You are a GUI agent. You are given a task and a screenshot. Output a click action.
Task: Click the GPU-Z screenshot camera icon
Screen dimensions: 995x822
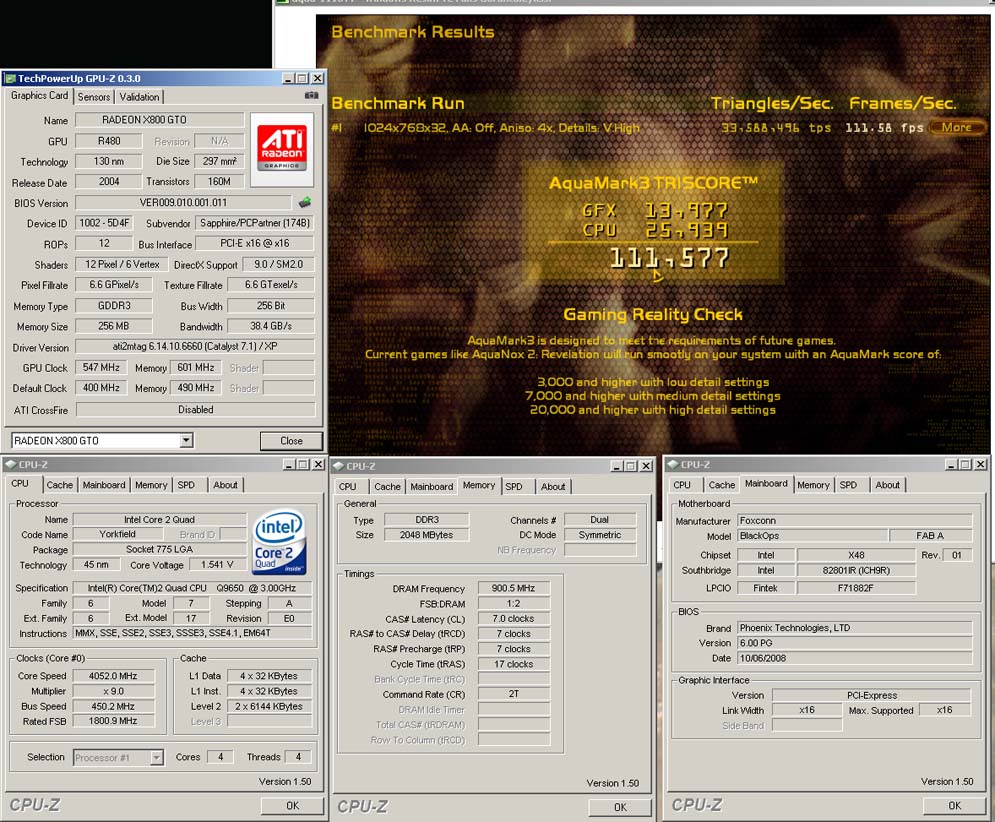click(311, 95)
